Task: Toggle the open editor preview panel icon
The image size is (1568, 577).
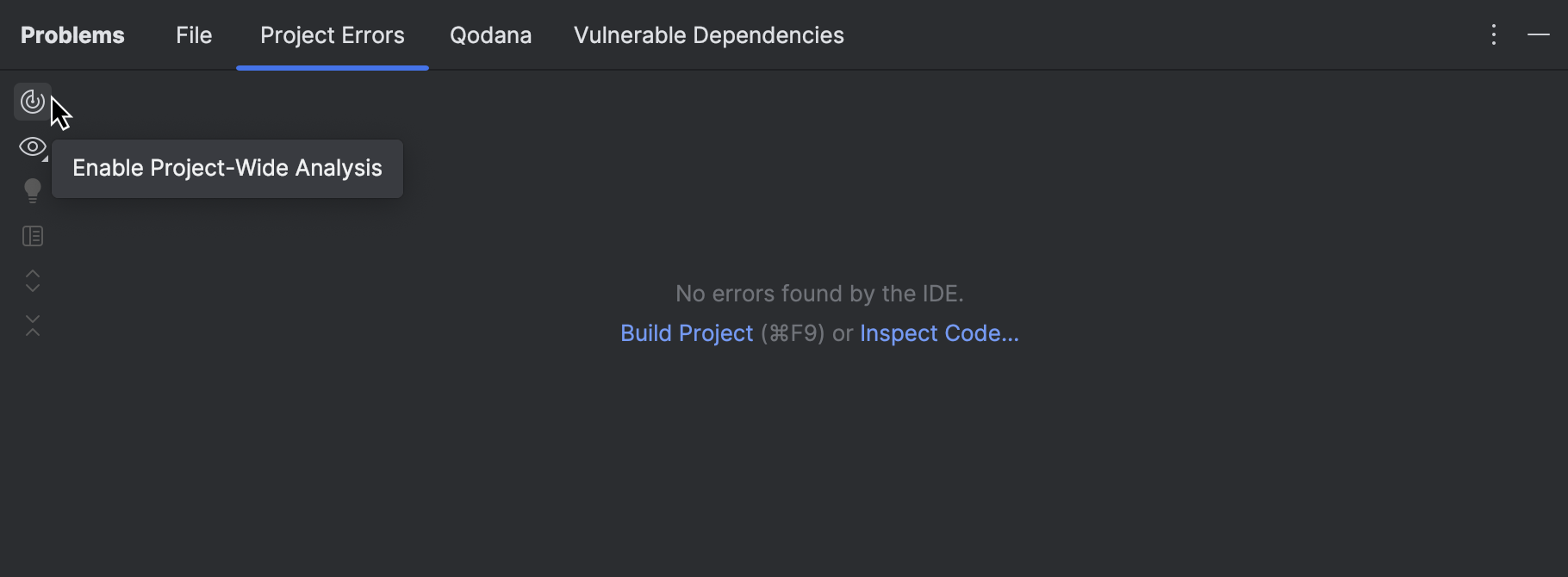Action: 32,235
